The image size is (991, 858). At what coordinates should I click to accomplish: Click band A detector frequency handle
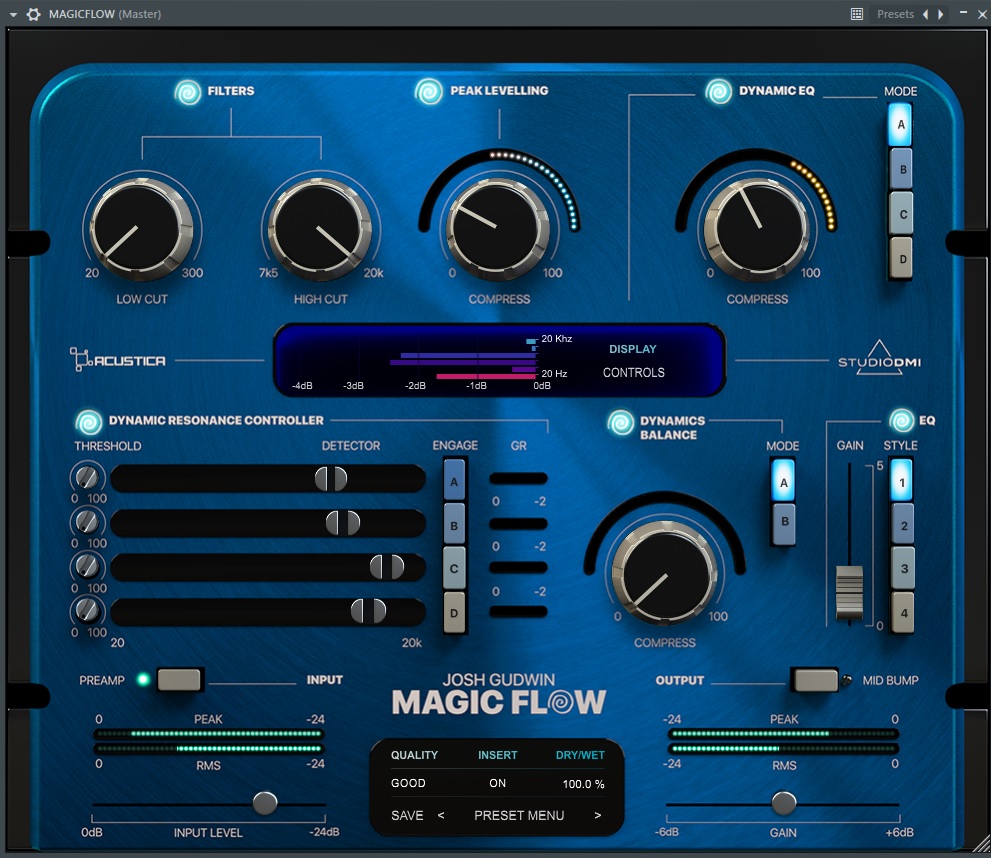331,479
